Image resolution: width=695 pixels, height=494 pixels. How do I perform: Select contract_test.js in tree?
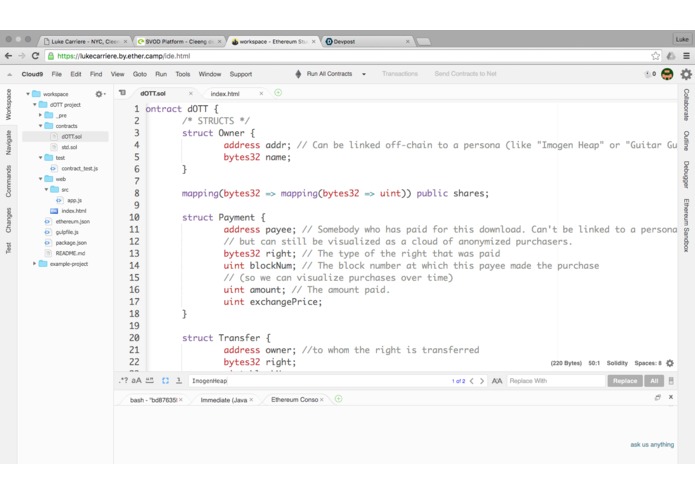pyautogui.click(x=79, y=168)
